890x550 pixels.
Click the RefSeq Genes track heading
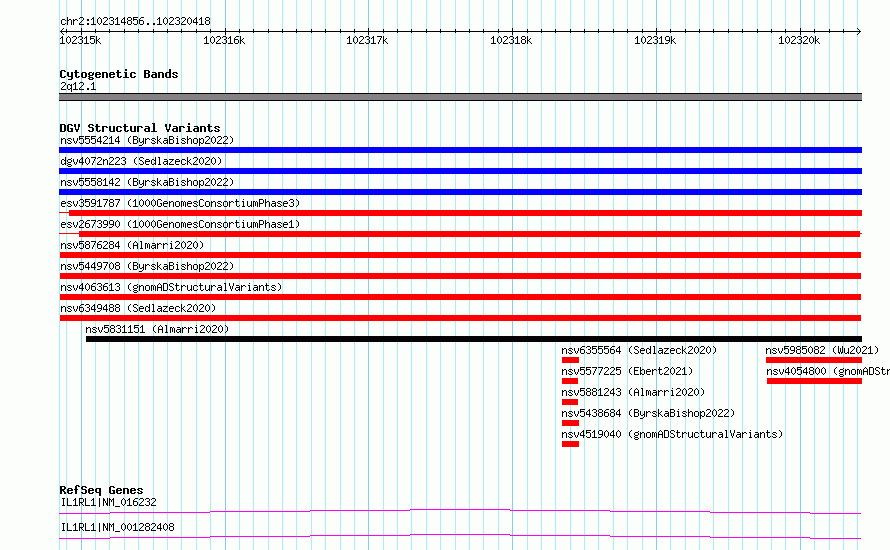pos(101,490)
